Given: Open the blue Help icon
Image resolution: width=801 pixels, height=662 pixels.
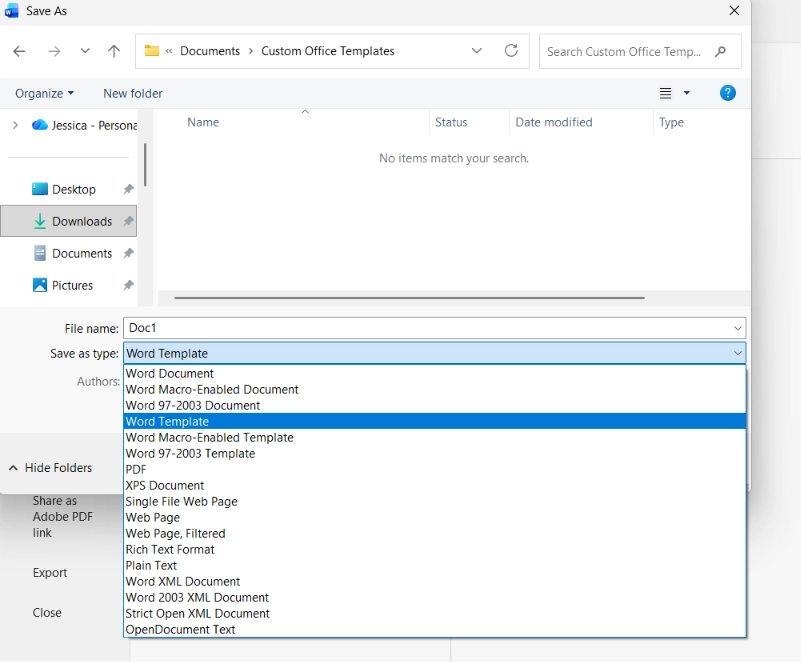Looking at the screenshot, I should tap(727, 93).
